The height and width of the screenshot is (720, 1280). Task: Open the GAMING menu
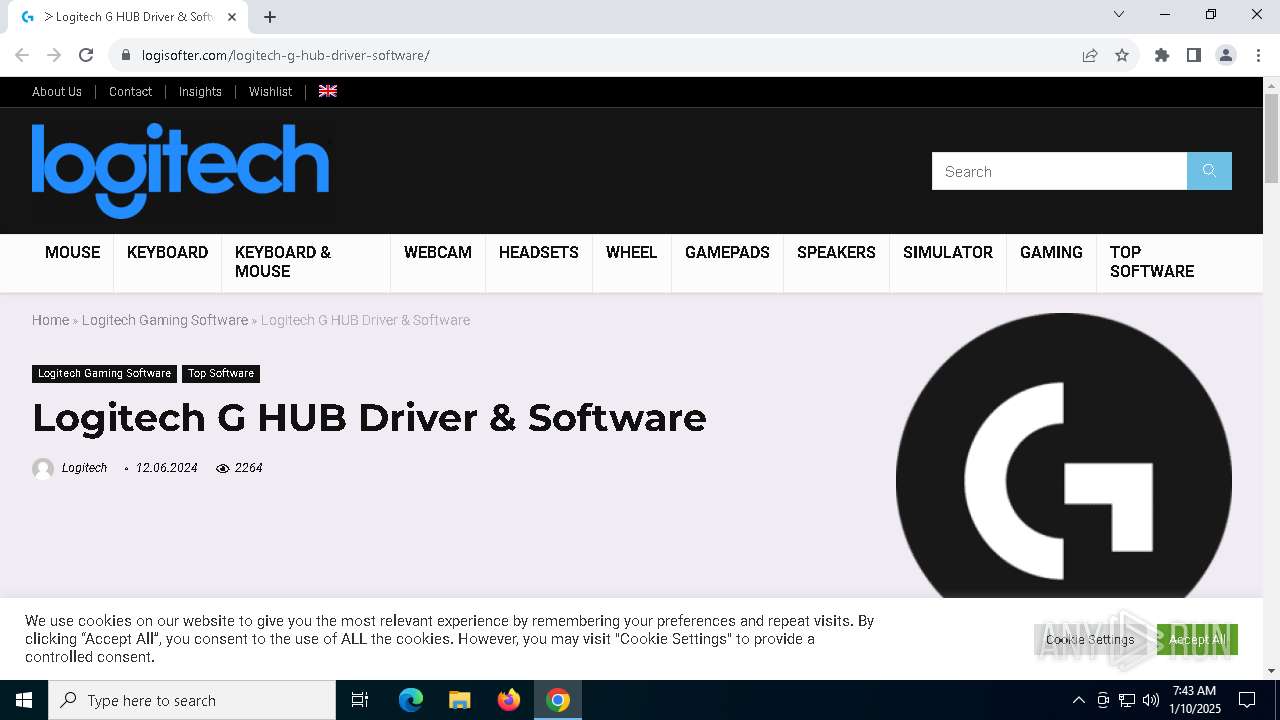pyautogui.click(x=1051, y=252)
